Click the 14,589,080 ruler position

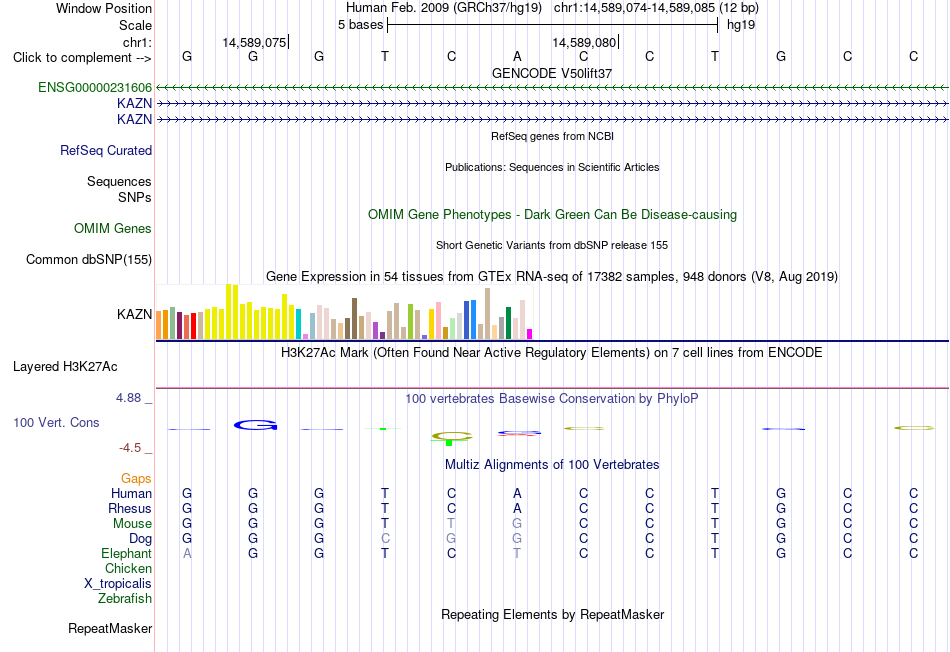(584, 42)
